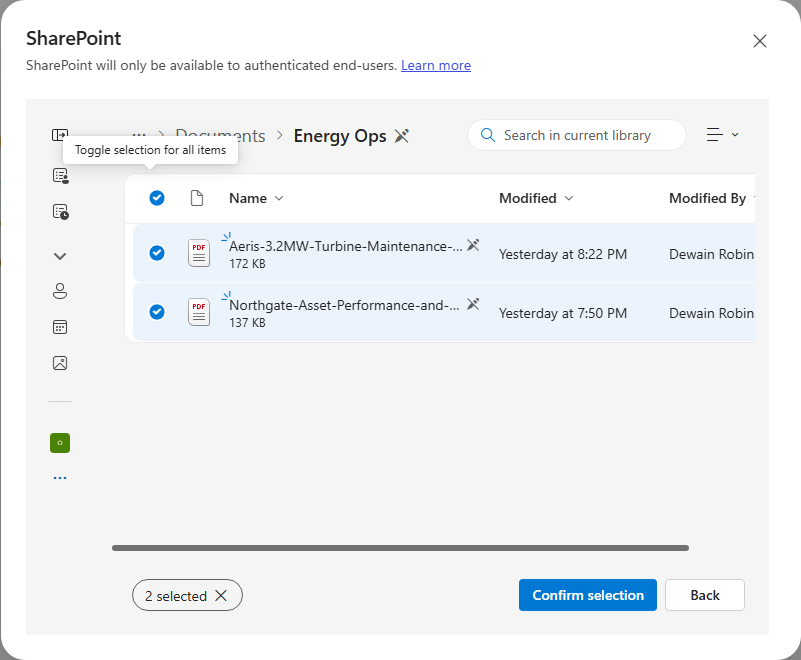Expand the sidebar chevron down

pos(60,256)
